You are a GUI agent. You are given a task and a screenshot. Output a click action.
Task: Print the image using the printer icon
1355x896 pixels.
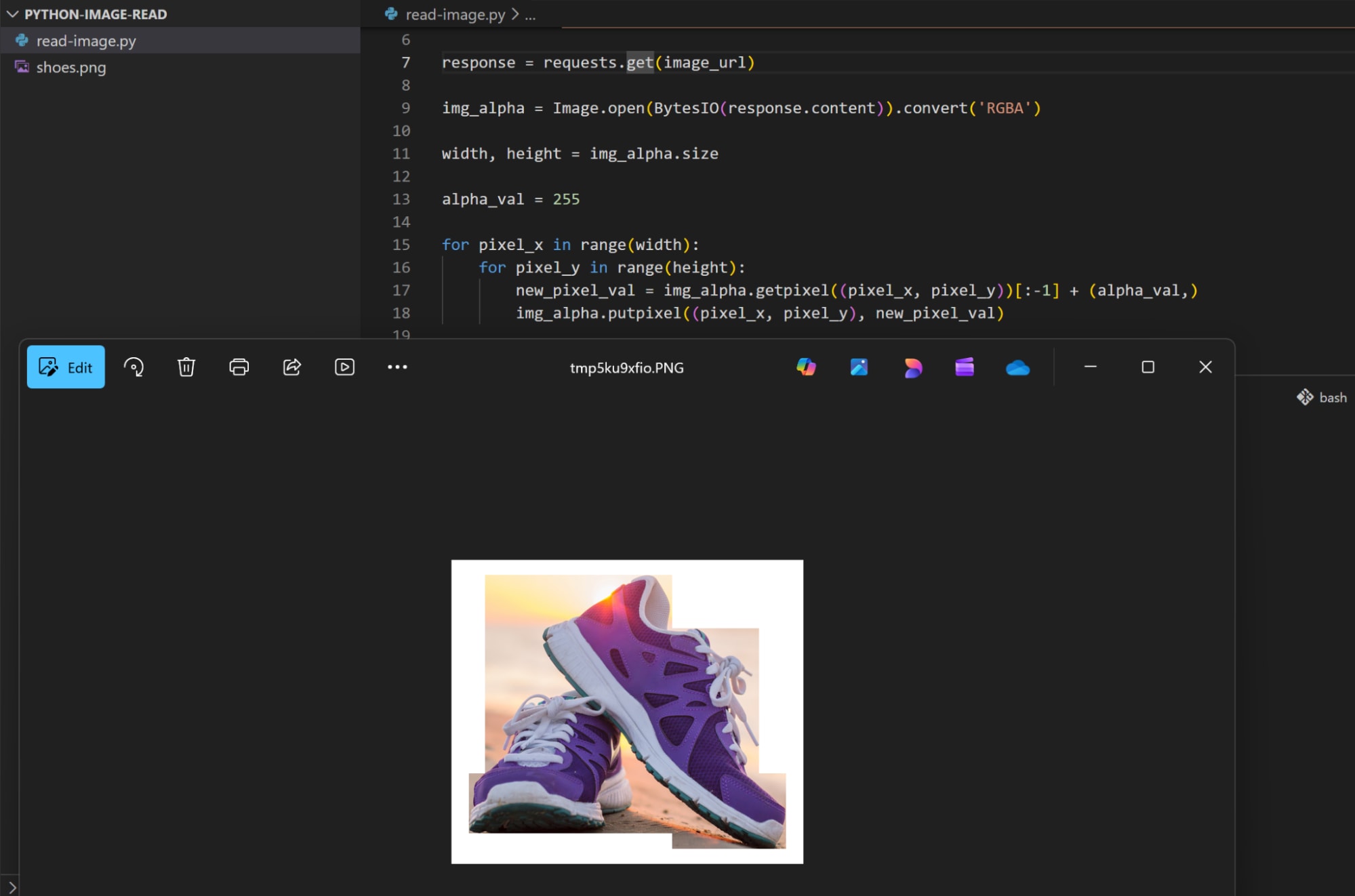[239, 367]
